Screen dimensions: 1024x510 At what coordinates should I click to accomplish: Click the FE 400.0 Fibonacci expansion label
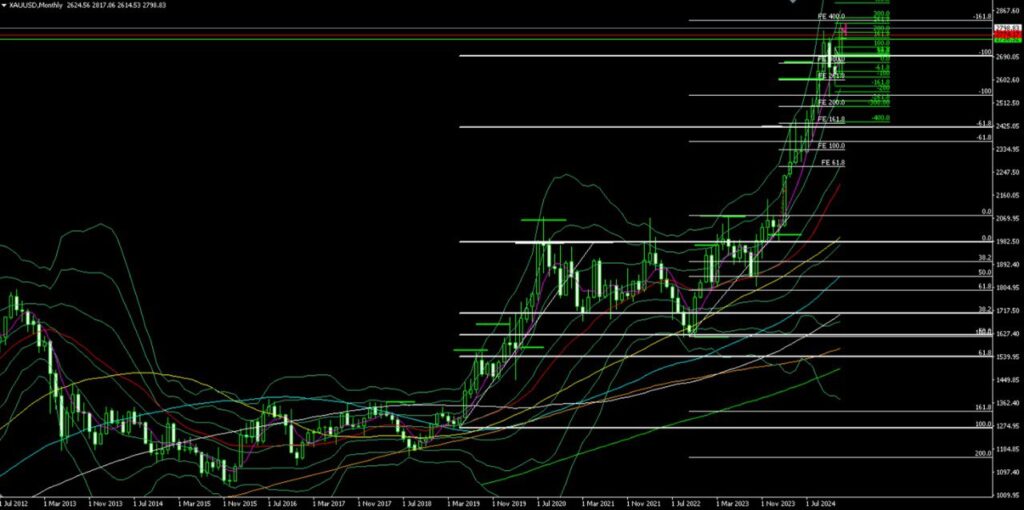831,16
